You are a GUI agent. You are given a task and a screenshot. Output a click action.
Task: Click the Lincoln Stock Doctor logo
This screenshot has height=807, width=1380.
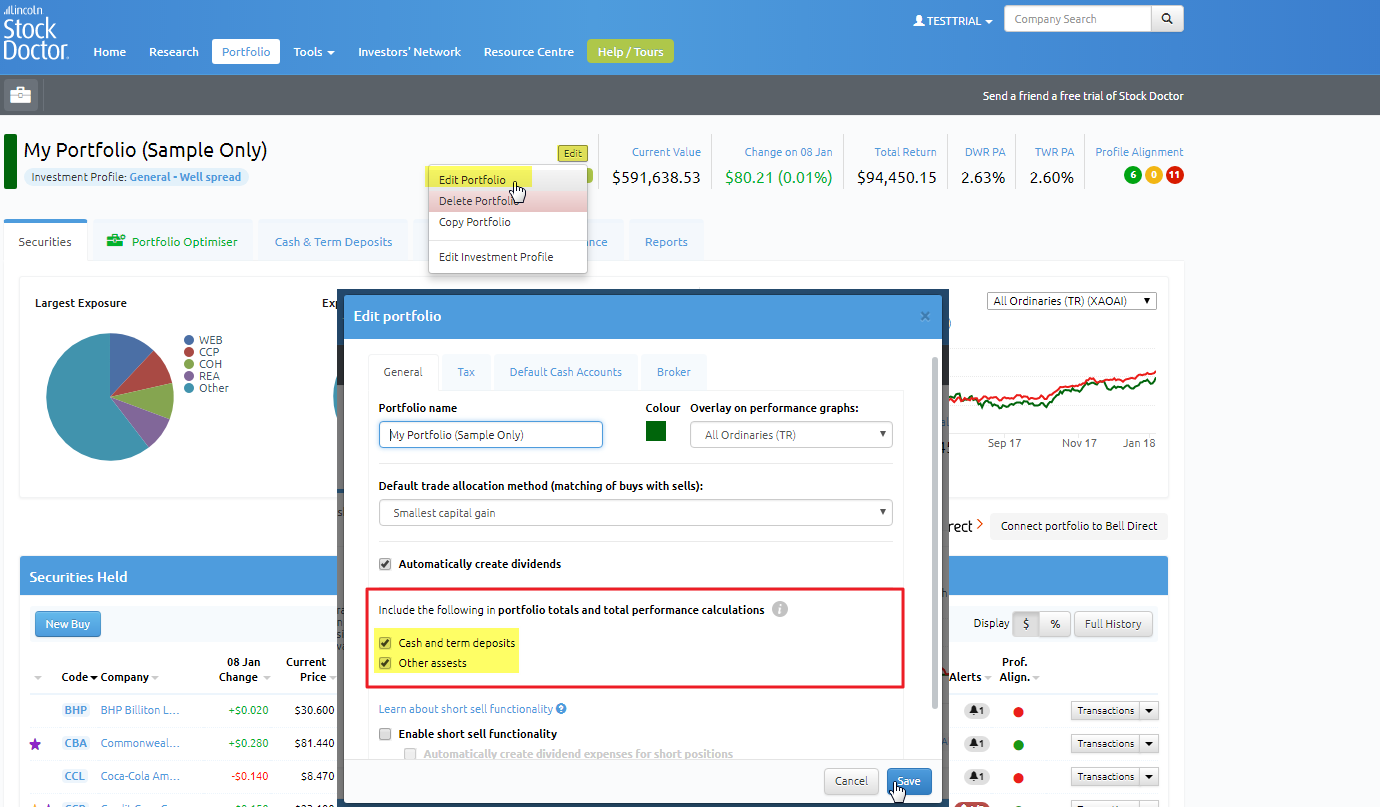(36, 35)
